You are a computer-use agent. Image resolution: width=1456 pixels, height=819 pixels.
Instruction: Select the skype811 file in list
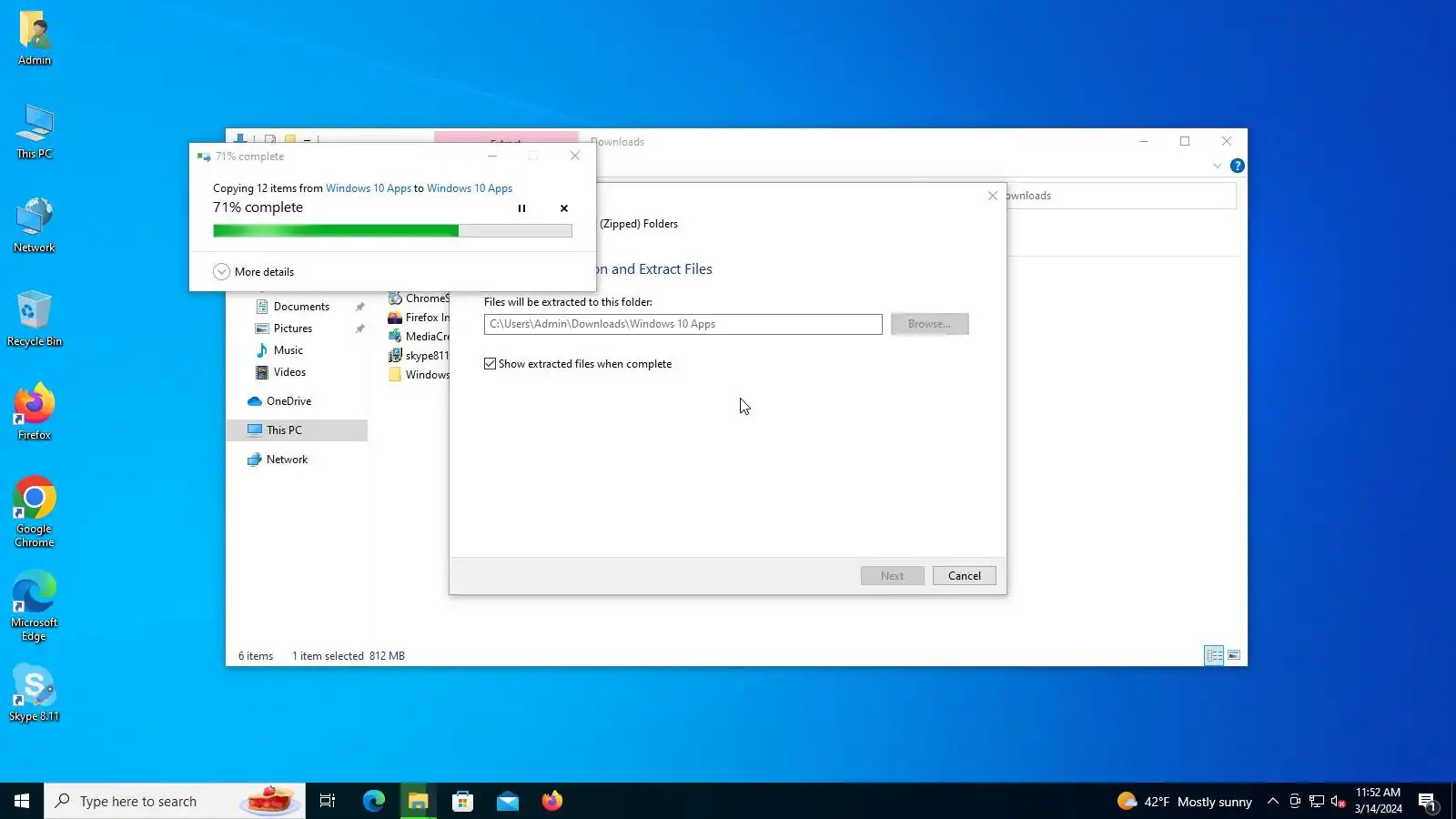(x=419, y=356)
